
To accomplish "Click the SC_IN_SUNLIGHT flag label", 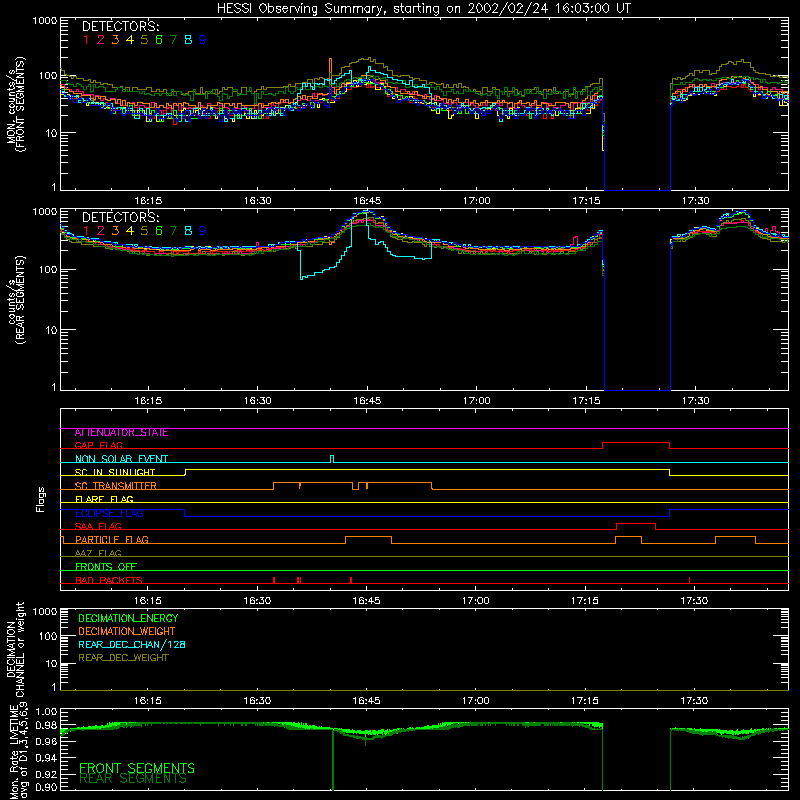I will 115,472.
